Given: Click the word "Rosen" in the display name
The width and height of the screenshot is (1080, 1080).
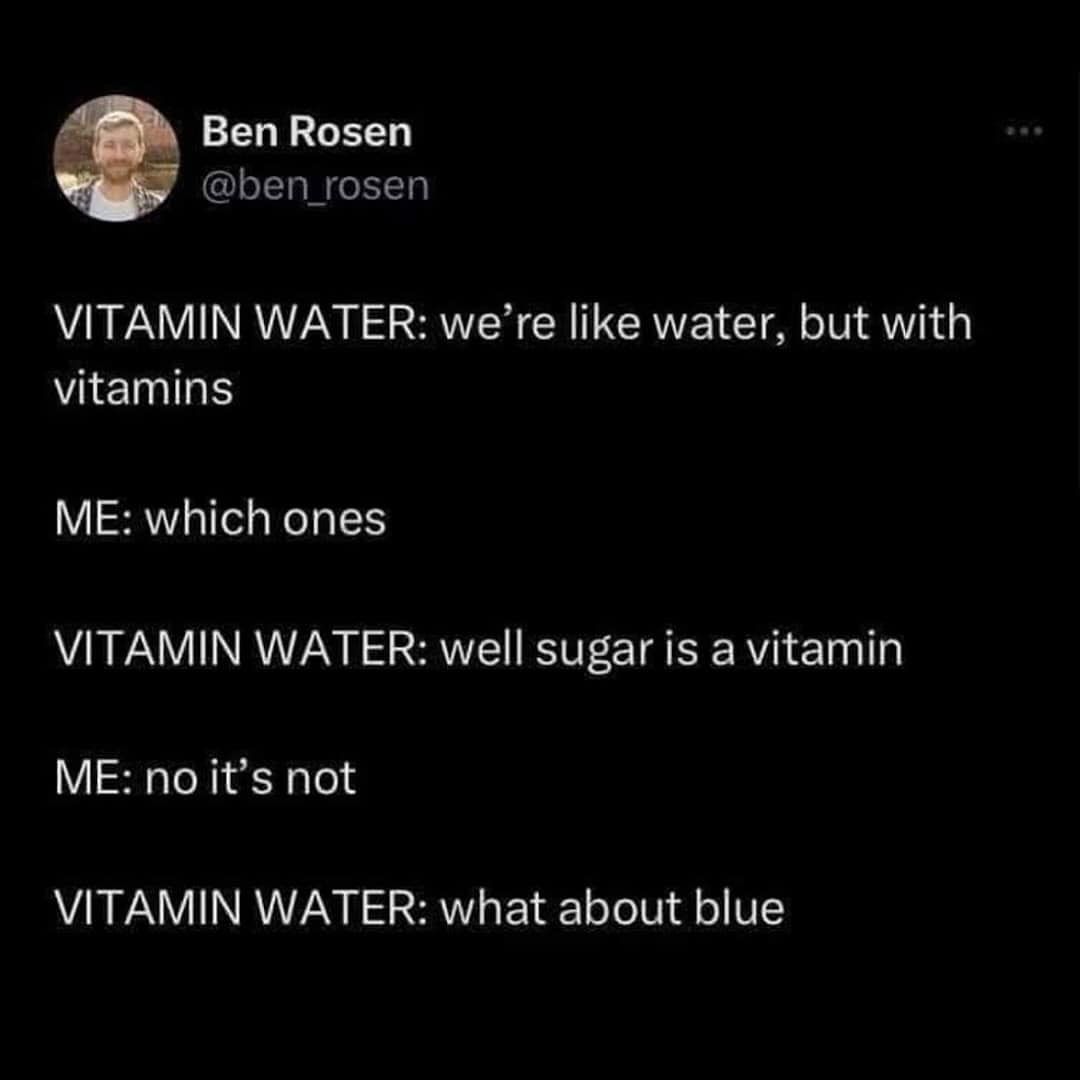Looking at the screenshot, I should (x=351, y=132).
